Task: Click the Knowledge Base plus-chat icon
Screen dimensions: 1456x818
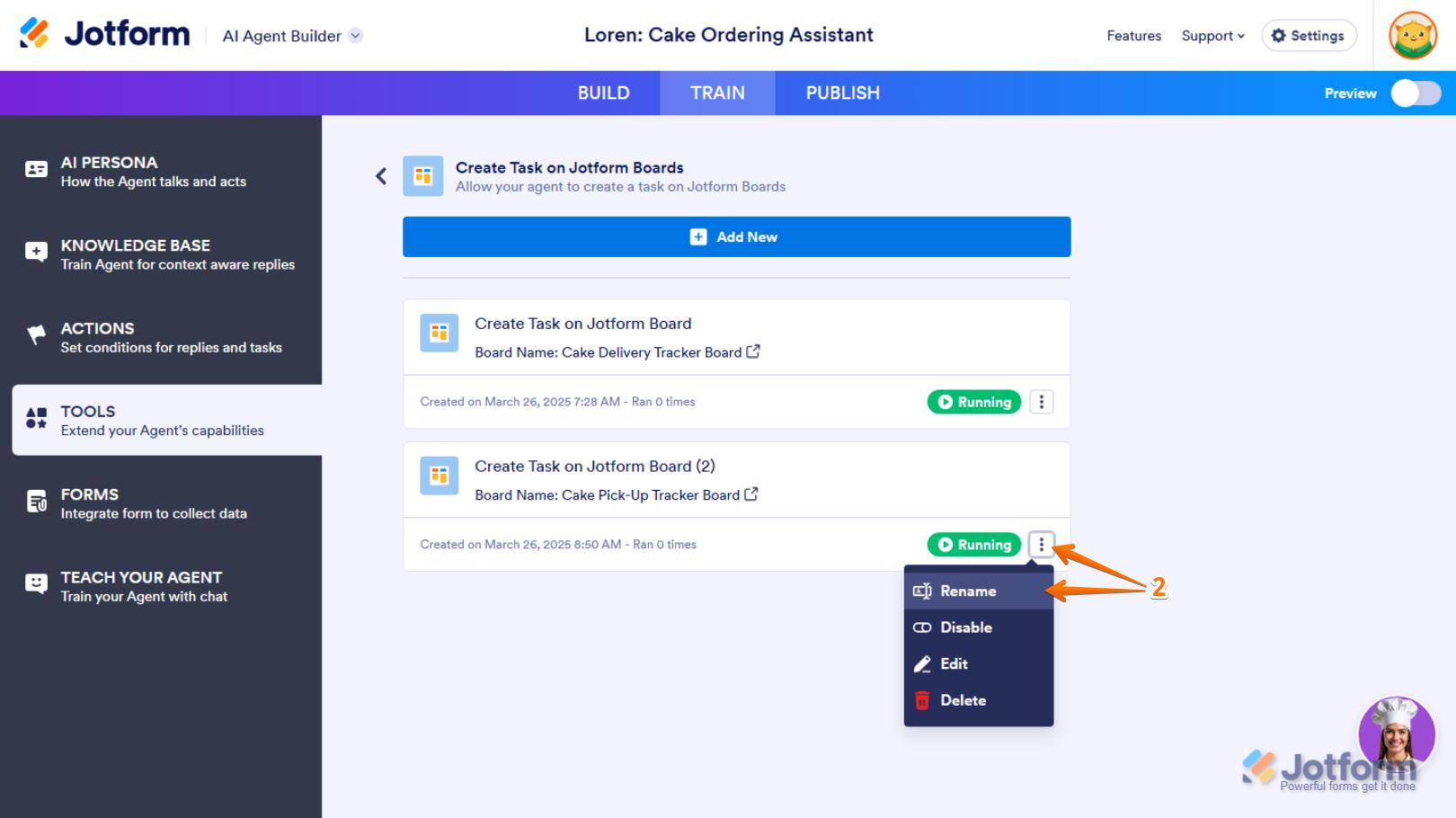Action: [36, 252]
